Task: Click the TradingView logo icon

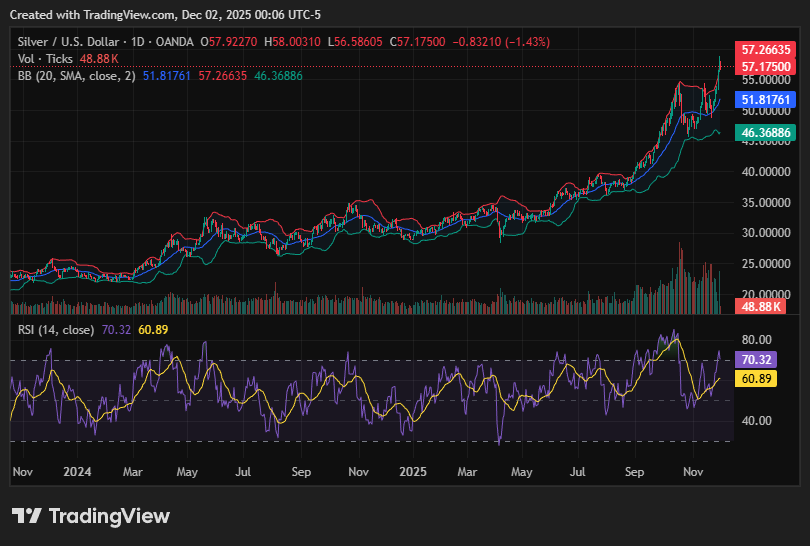Action: click(27, 516)
